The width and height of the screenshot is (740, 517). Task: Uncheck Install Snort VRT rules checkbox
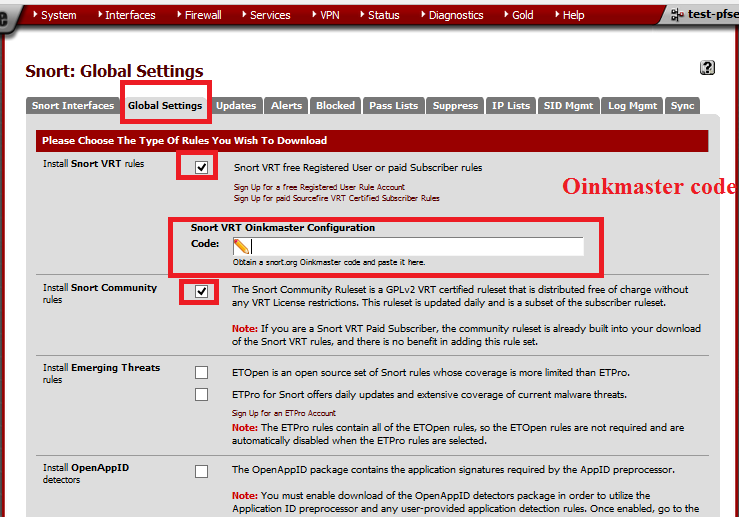click(202, 167)
